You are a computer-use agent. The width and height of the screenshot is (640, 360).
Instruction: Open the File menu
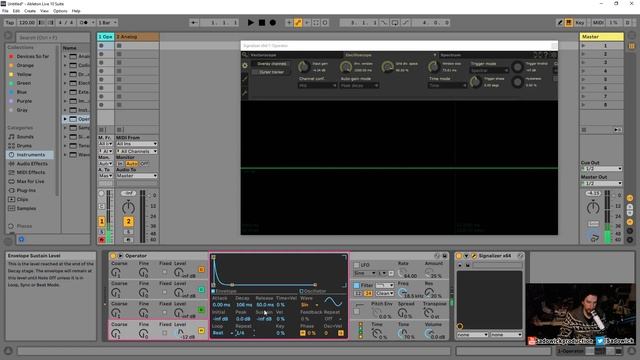[5, 11]
